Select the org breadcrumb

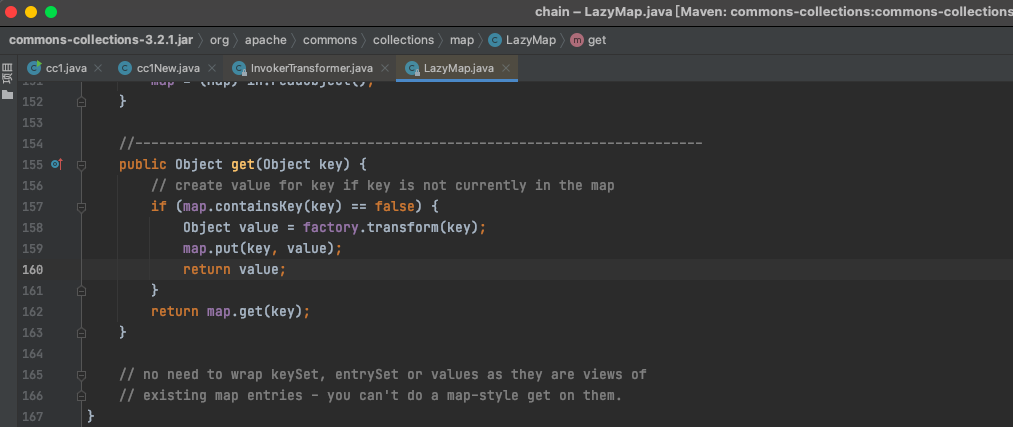(220, 40)
